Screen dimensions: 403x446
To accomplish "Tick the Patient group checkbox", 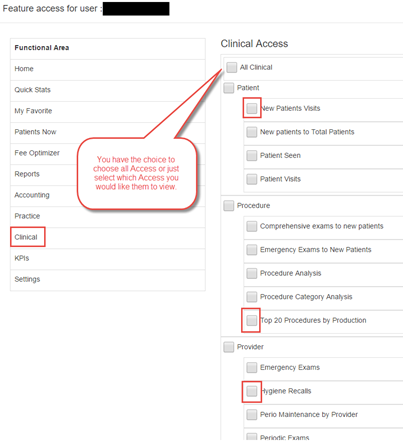I will (x=229, y=88).
